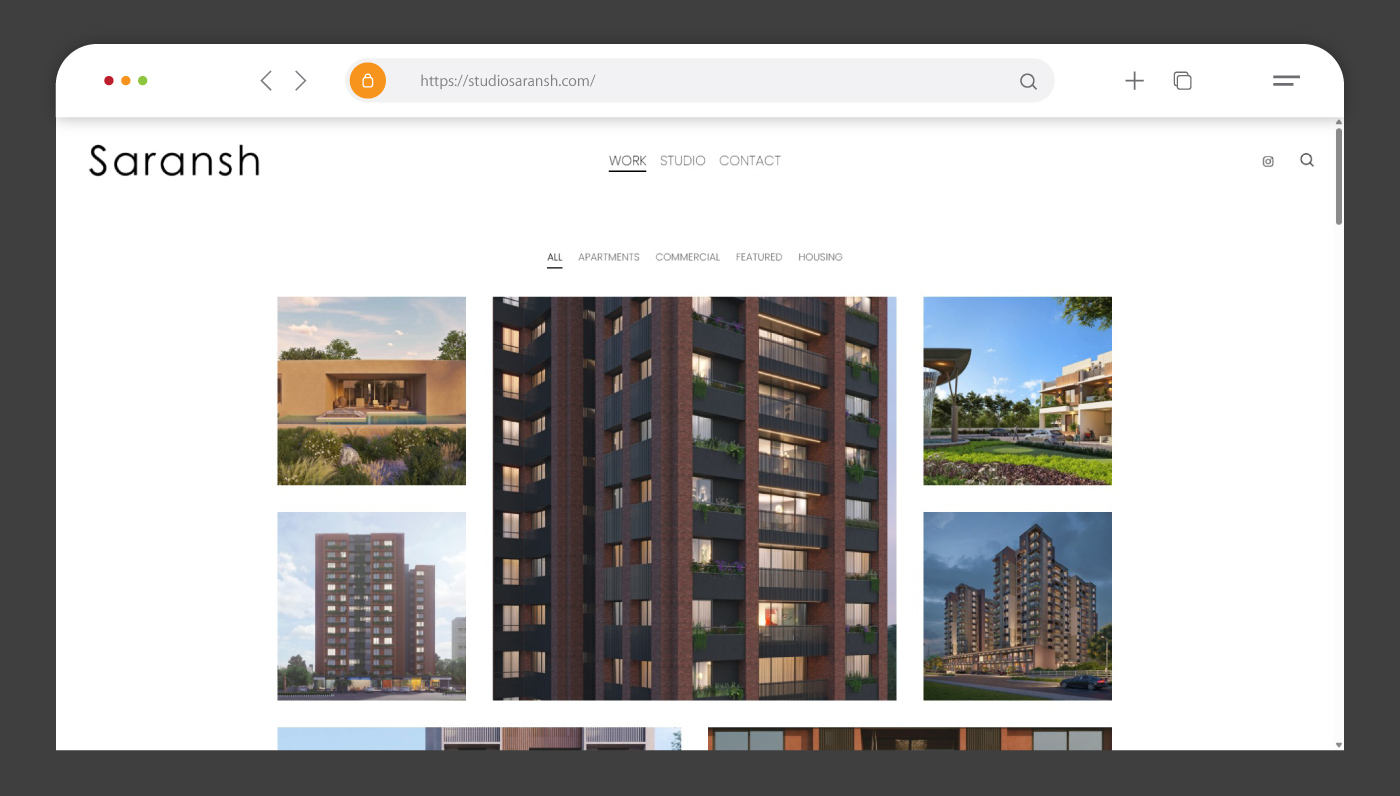Open the tab overview squares icon
Viewport: 1400px width, 796px height.
pos(1182,81)
